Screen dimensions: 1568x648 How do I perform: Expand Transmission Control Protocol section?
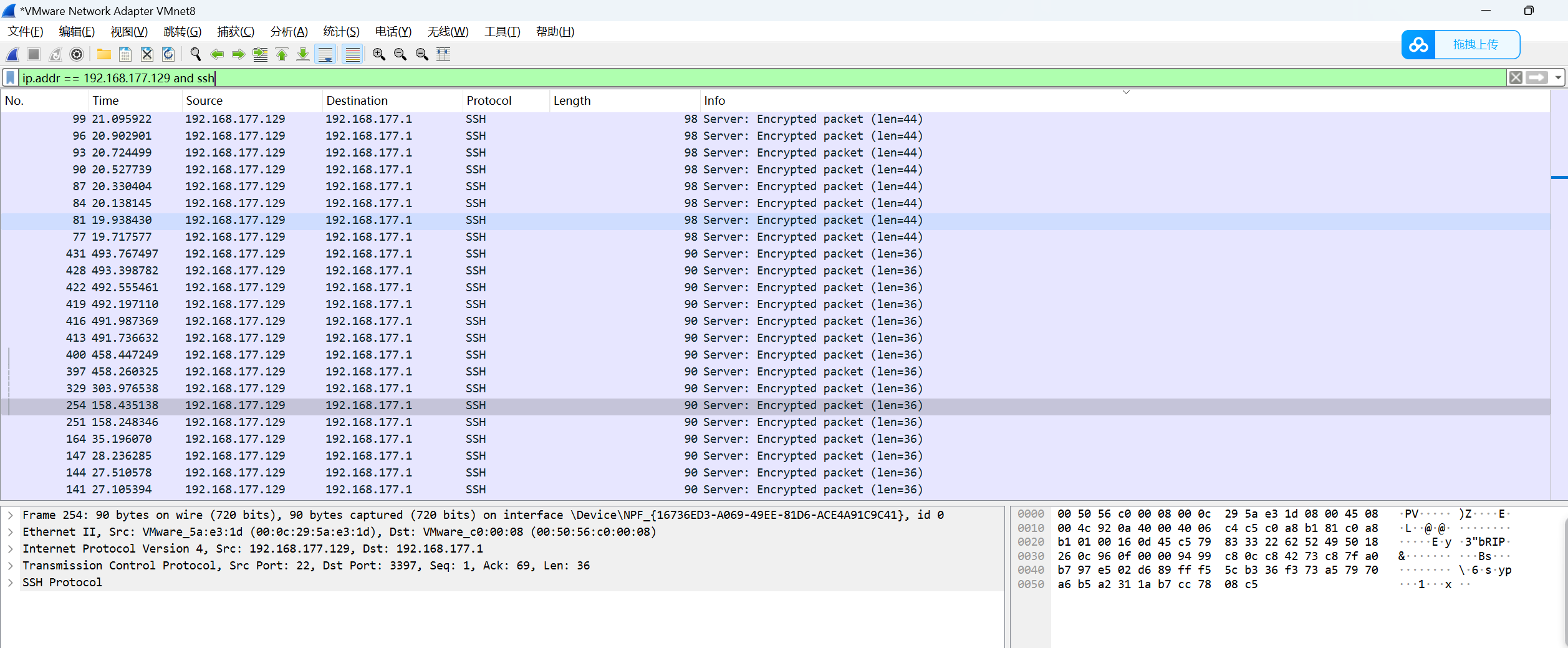(x=11, y=566)
